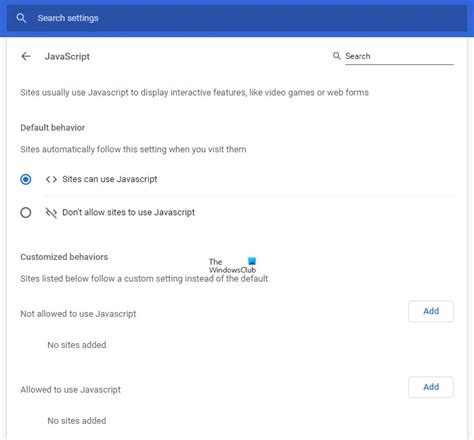Click the 'Default behavior' heading

(x=53, y=128)
